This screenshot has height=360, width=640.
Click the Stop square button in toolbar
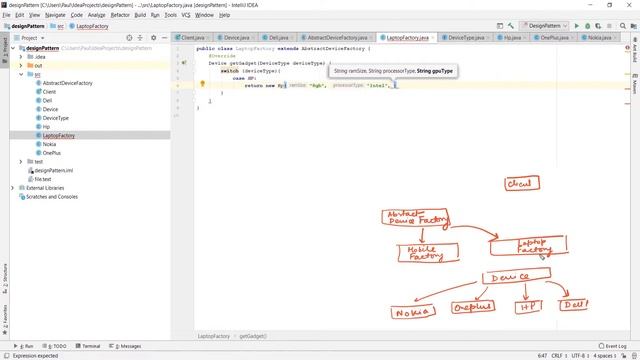coord(609,26)
